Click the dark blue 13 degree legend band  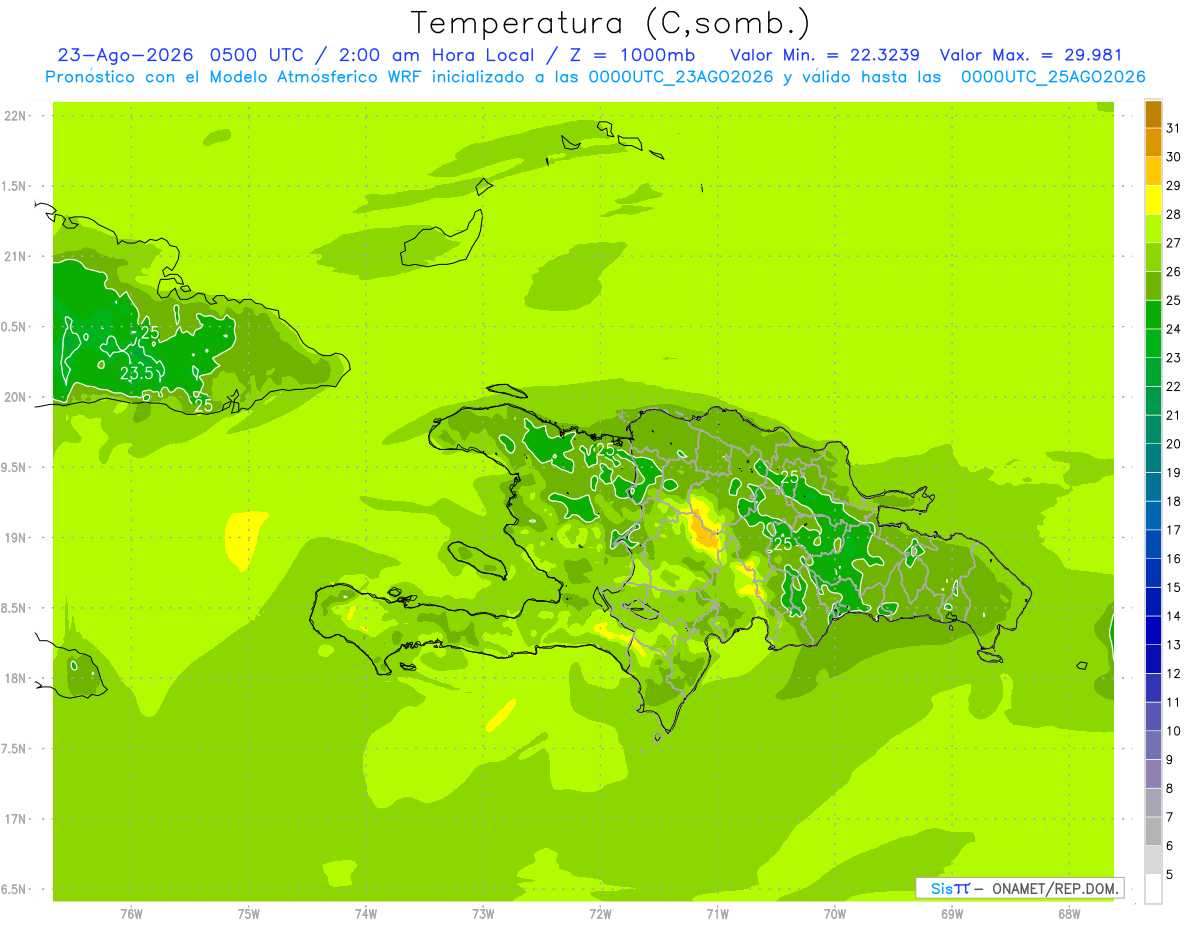click(x=1153, y=631)
